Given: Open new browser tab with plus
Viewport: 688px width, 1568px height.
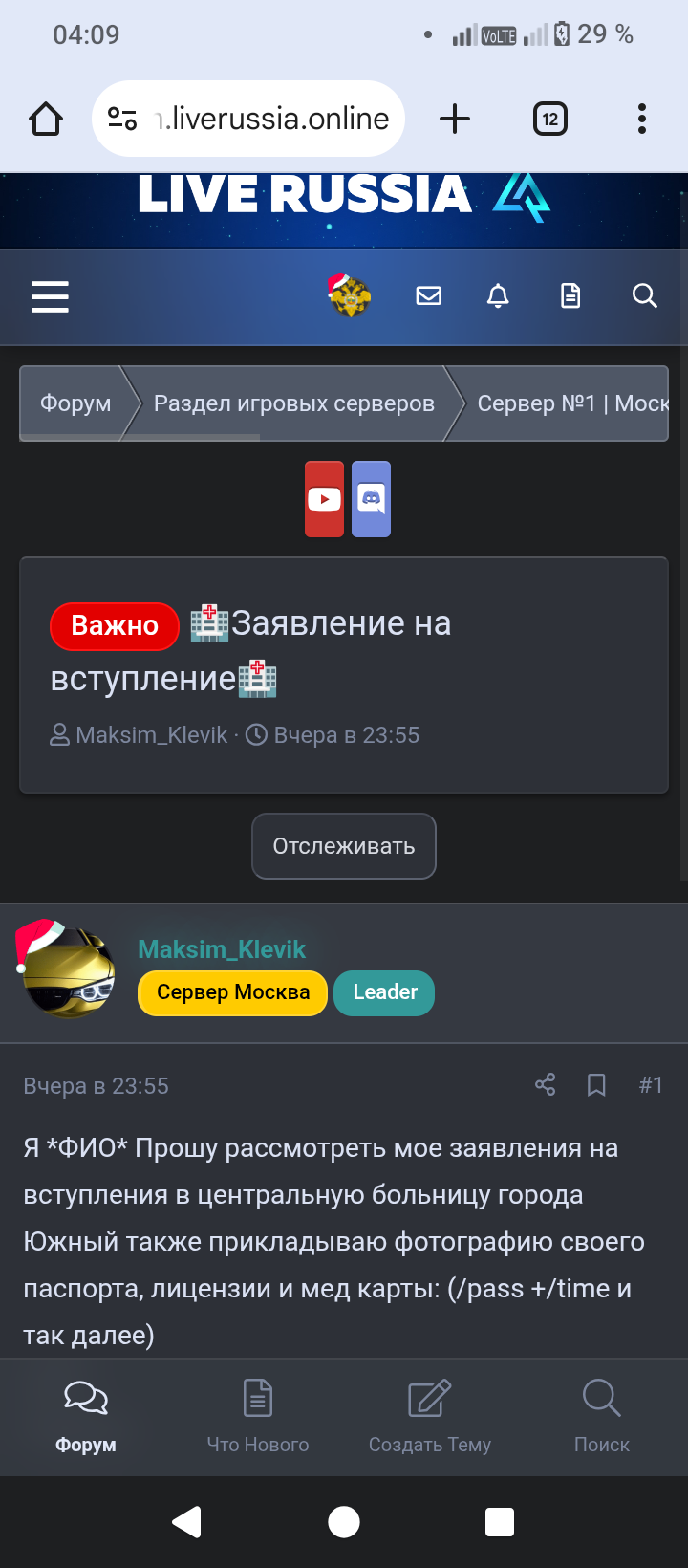Looking at the screenshot, I should (455, 120).
